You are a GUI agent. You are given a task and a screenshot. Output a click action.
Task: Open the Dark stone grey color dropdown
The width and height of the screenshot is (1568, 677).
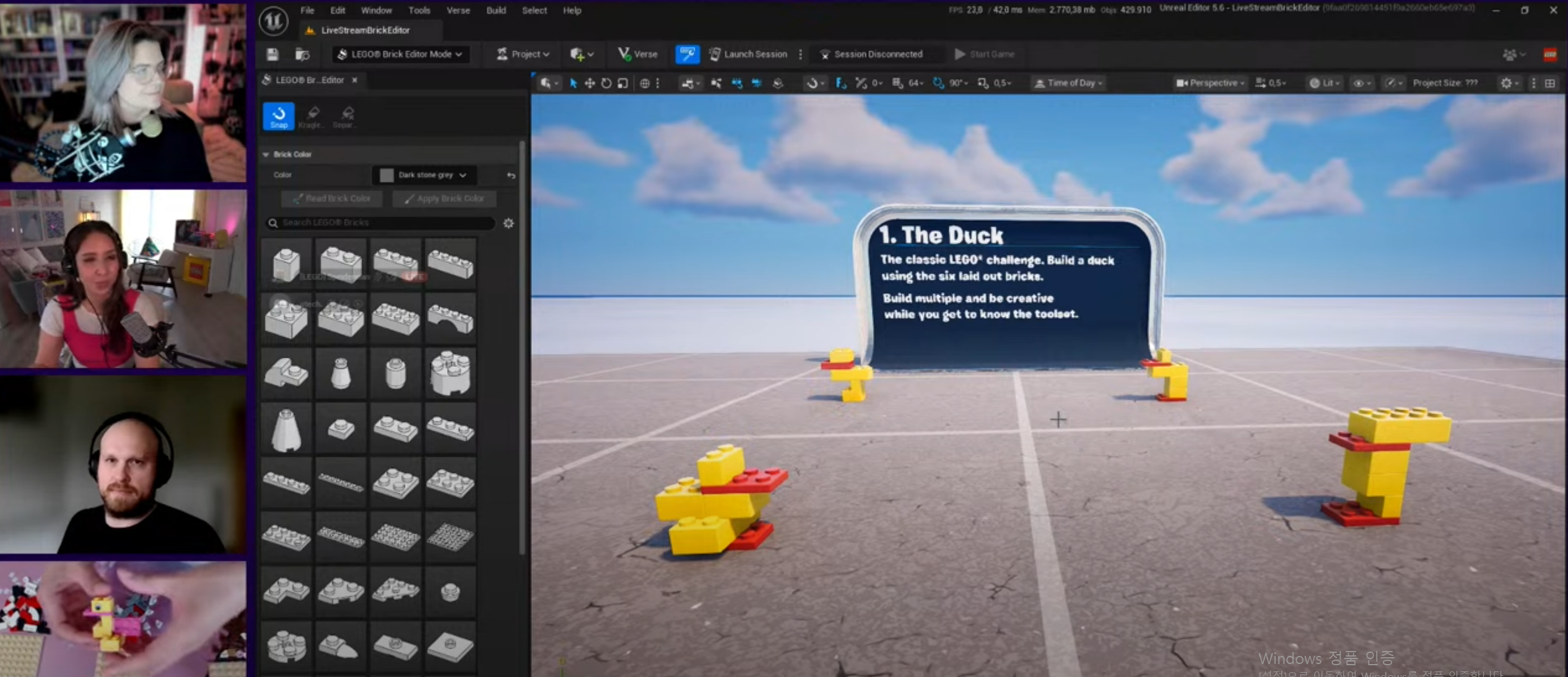(424, 175)
